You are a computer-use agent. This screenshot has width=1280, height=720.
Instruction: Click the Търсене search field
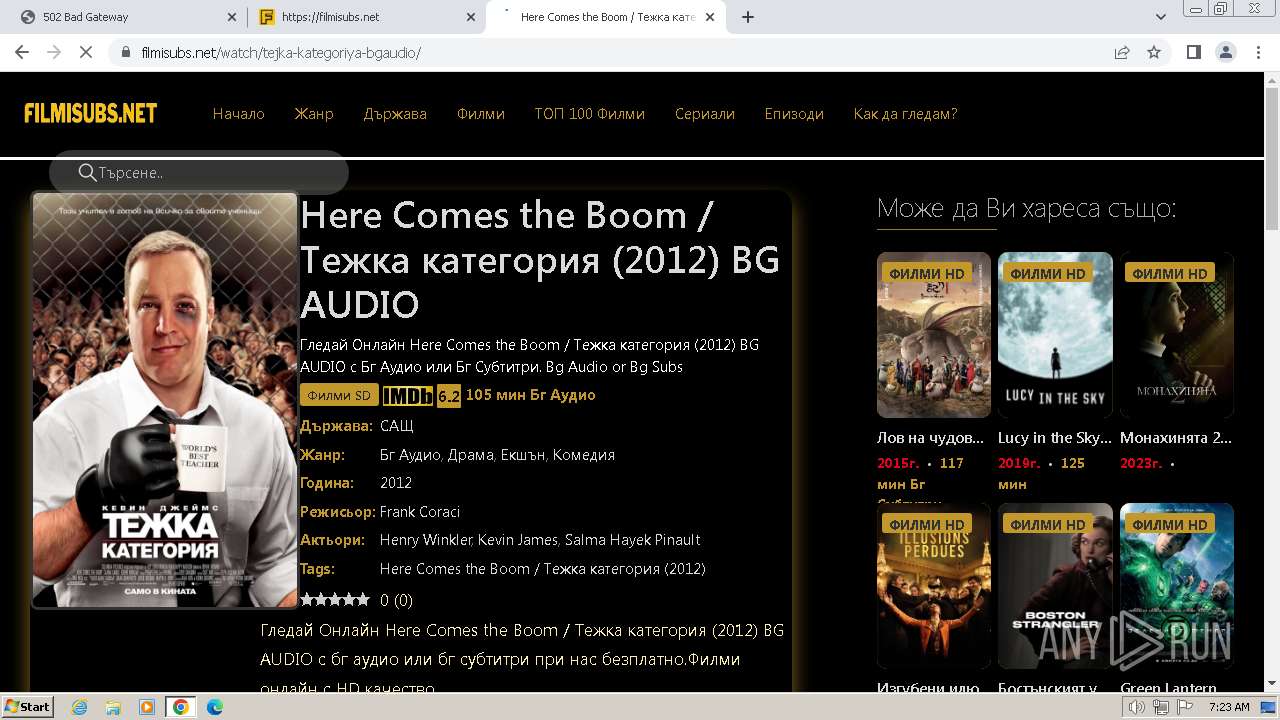pos(199,173)
